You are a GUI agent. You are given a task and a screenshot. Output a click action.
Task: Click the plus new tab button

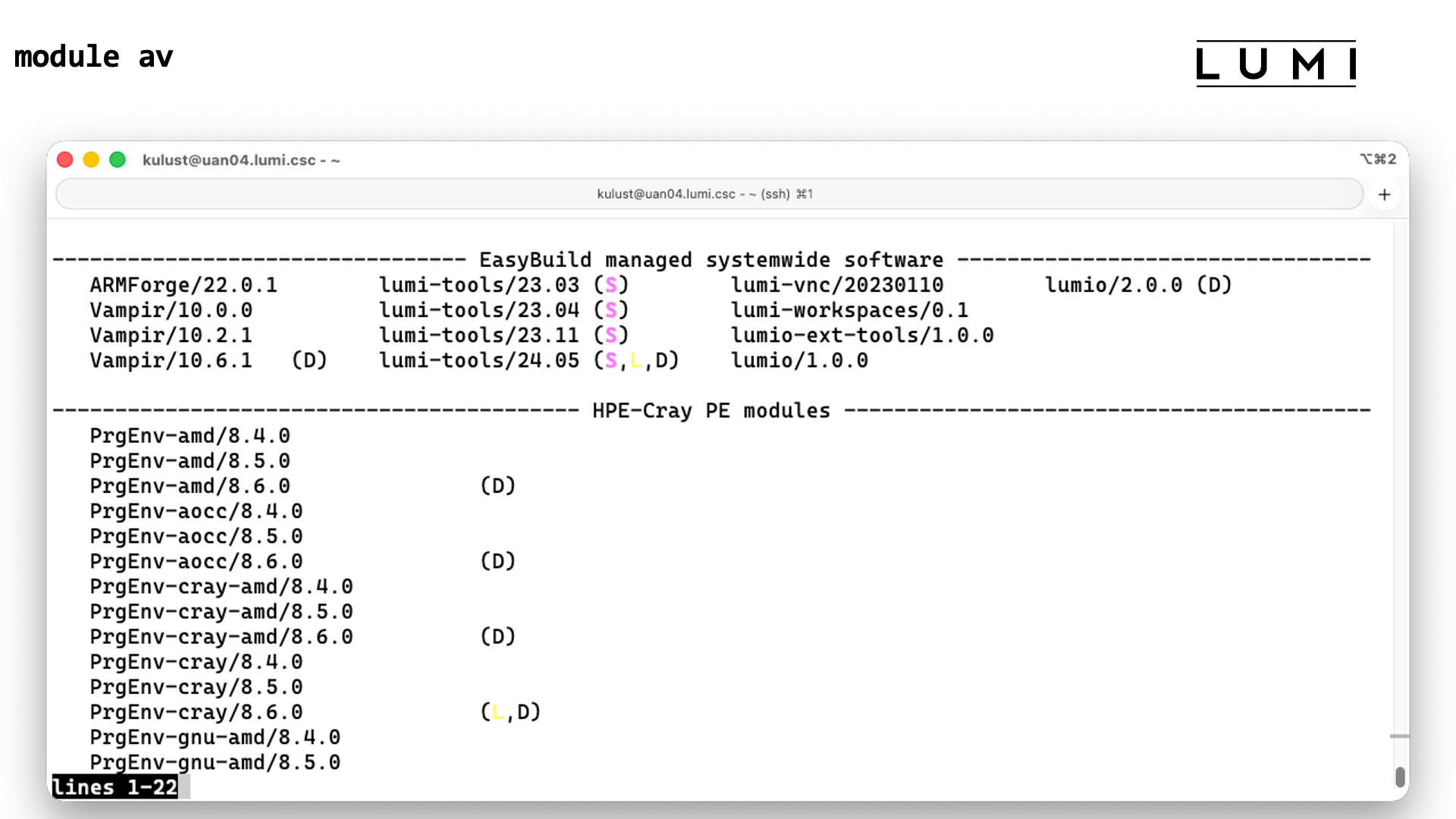[1384, 195]
